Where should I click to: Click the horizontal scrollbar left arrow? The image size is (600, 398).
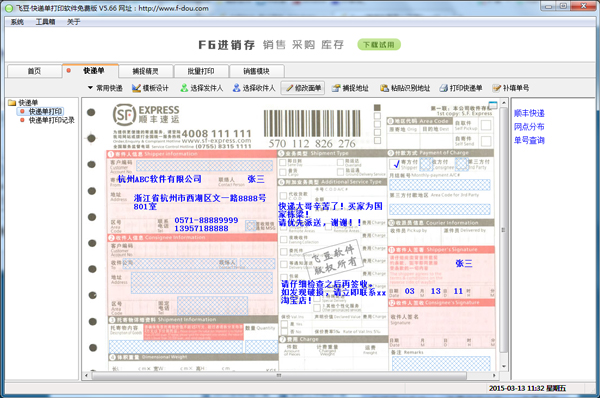point(86,376)
